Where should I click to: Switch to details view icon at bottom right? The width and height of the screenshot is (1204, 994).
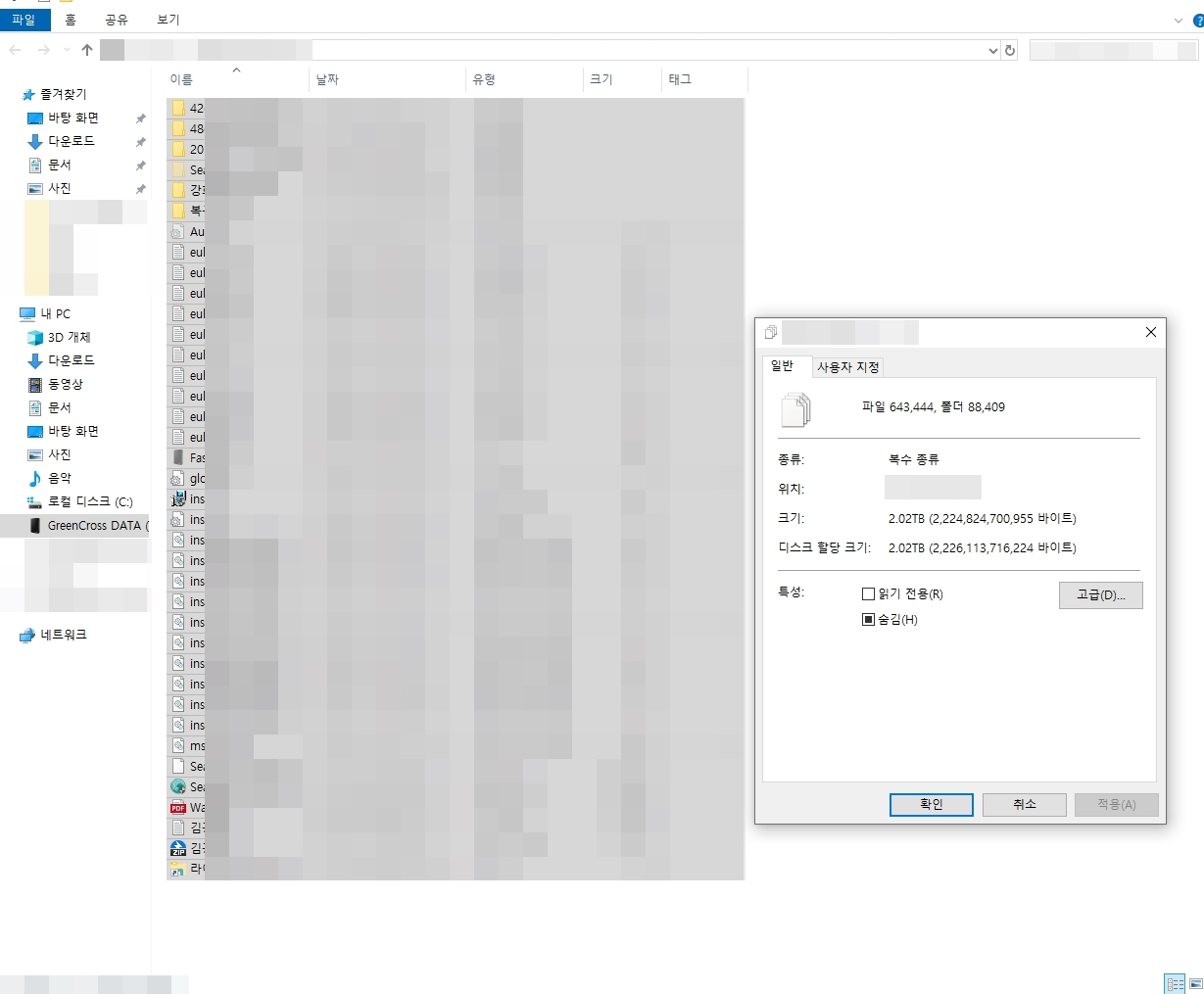click(1175, 983)
